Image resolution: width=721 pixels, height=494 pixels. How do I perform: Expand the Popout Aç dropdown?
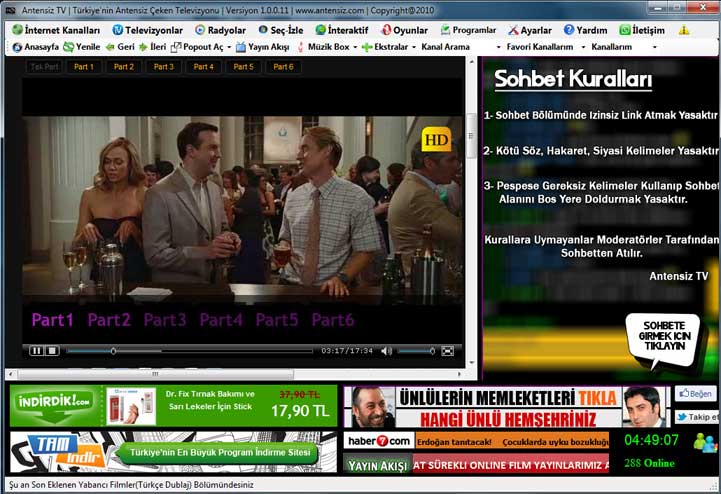[229, 47]
